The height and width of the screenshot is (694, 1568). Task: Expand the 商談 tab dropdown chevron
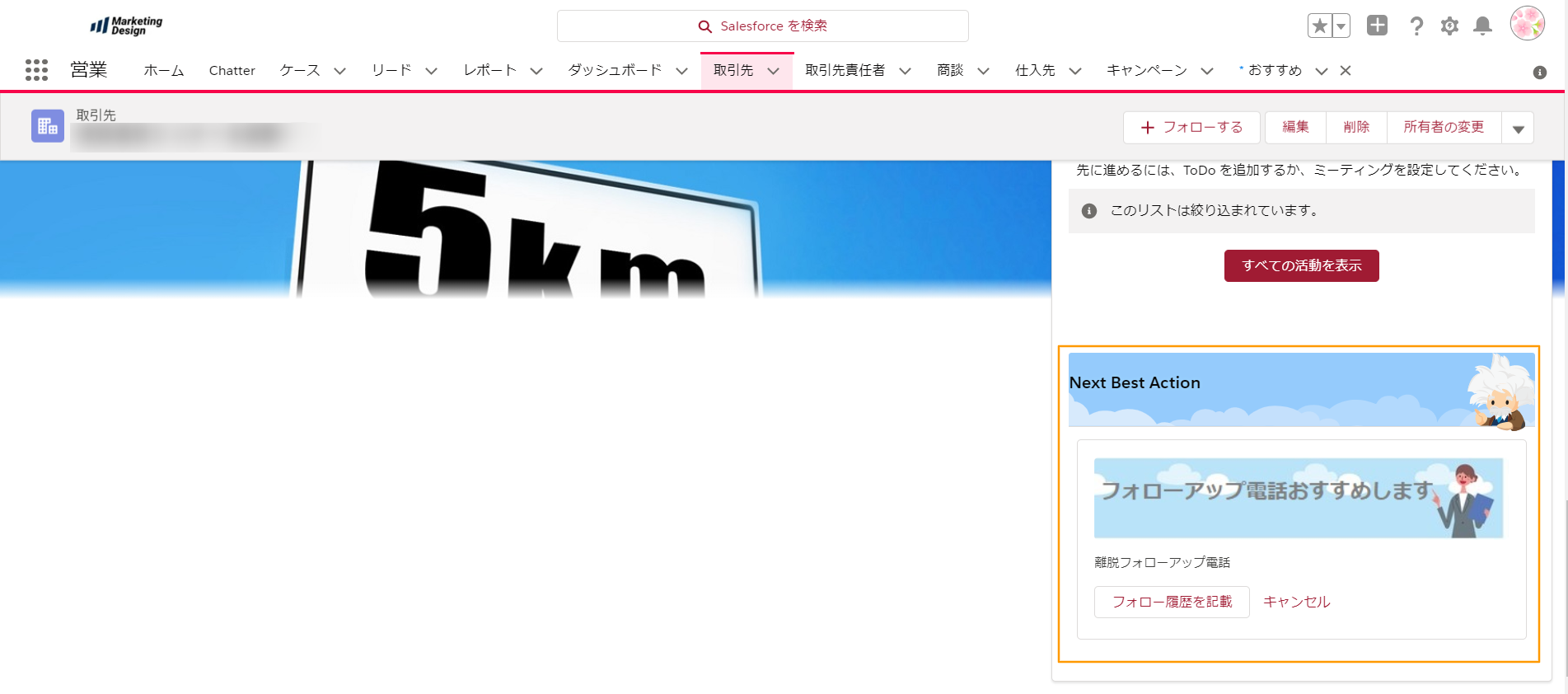(983, 71)
